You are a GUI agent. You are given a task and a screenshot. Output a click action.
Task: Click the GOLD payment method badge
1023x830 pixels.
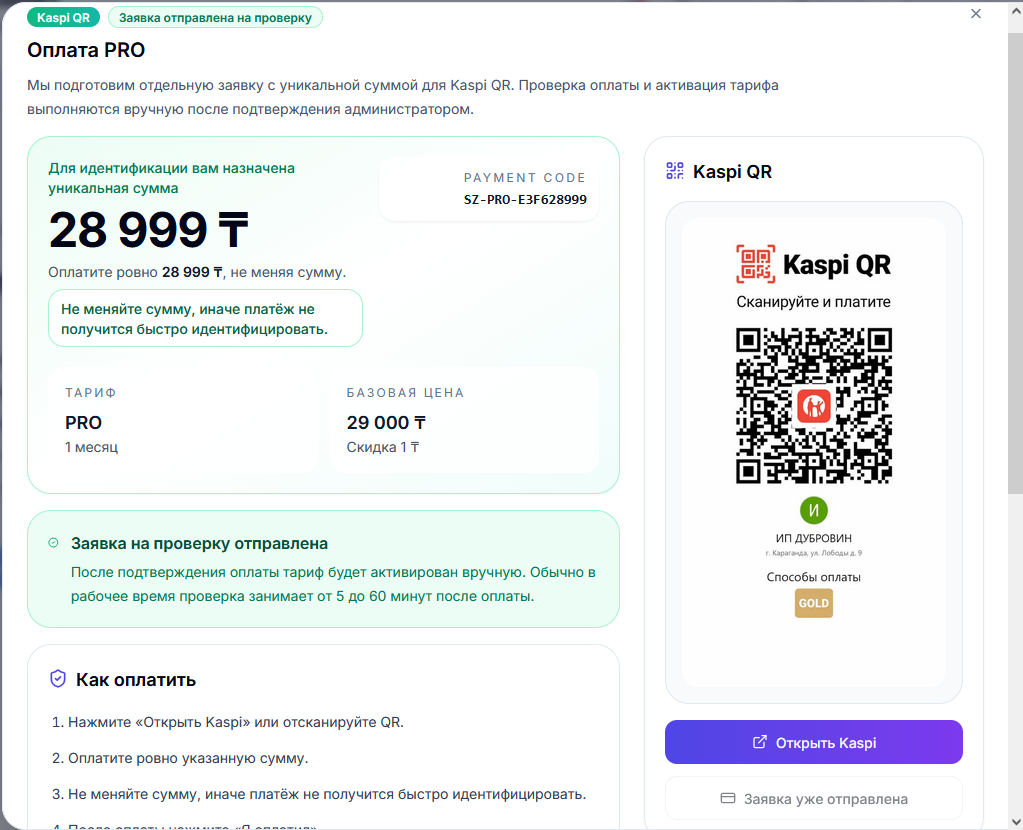pyautogui.click(x=813, y=603)
